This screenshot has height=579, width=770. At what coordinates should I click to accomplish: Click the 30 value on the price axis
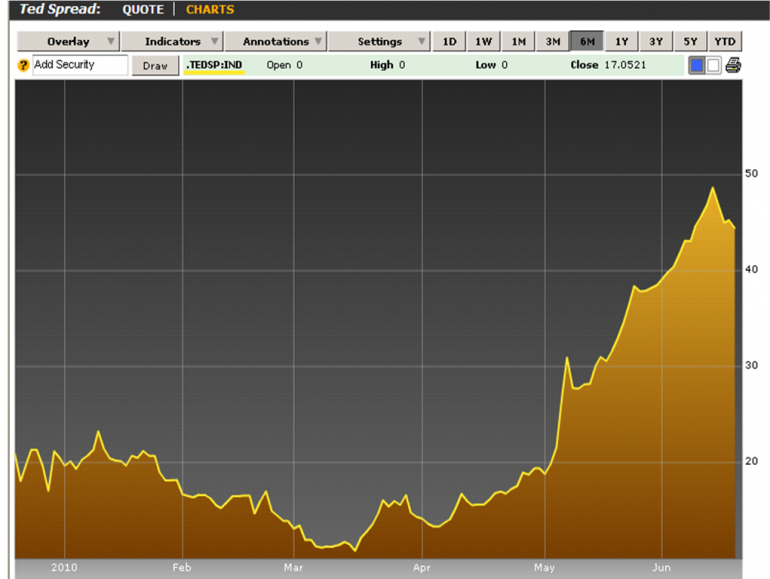point(751,365)
